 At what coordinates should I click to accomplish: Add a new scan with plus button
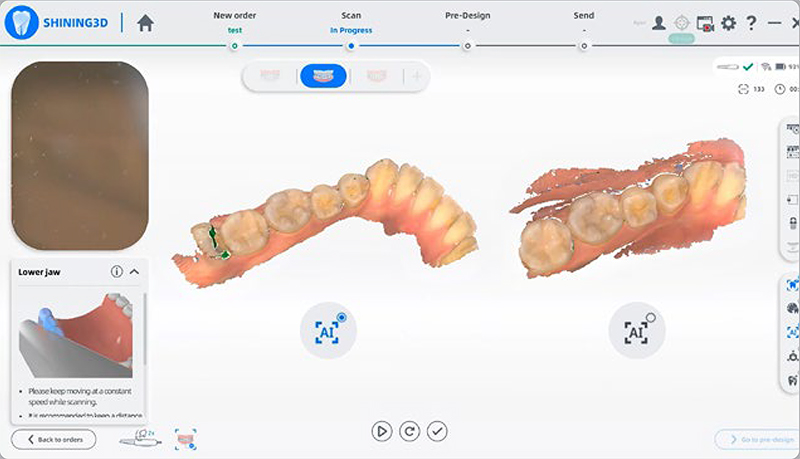[x=415, y=76]
